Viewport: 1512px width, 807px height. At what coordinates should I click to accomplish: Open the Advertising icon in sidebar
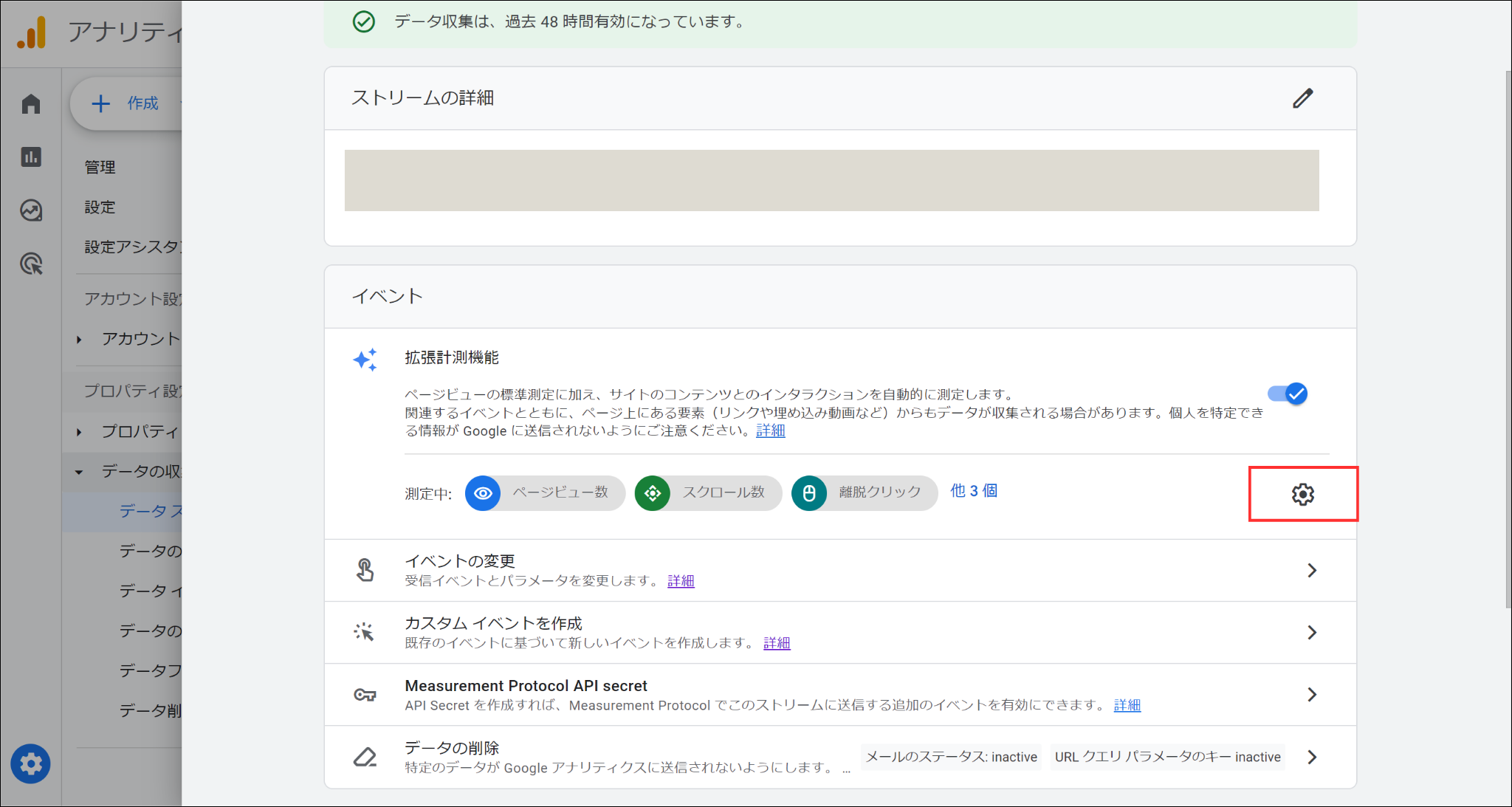click(31, 264)
